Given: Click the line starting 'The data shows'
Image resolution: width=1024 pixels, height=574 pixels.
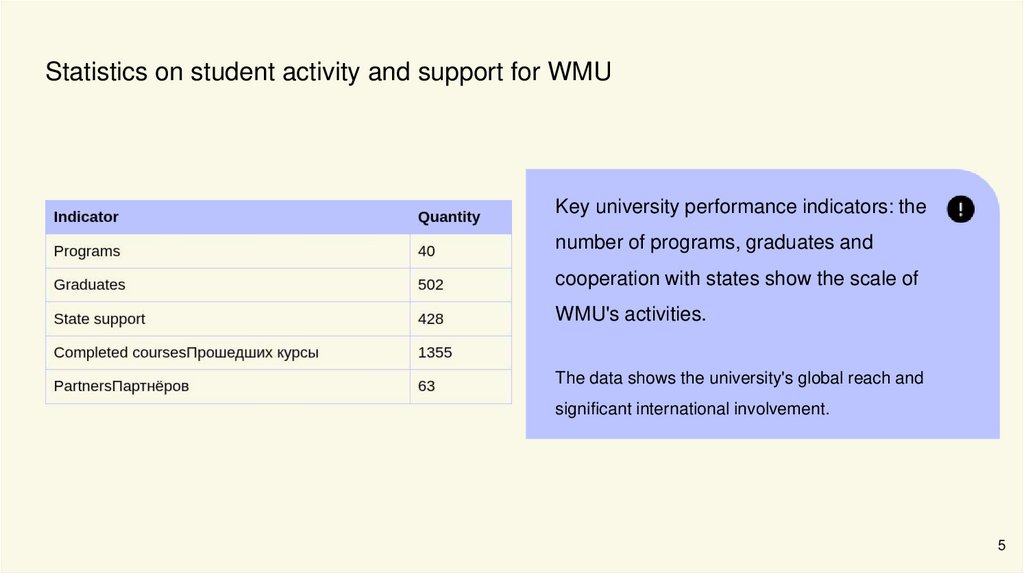Looking at the screenshot, I should pos(739,378).
